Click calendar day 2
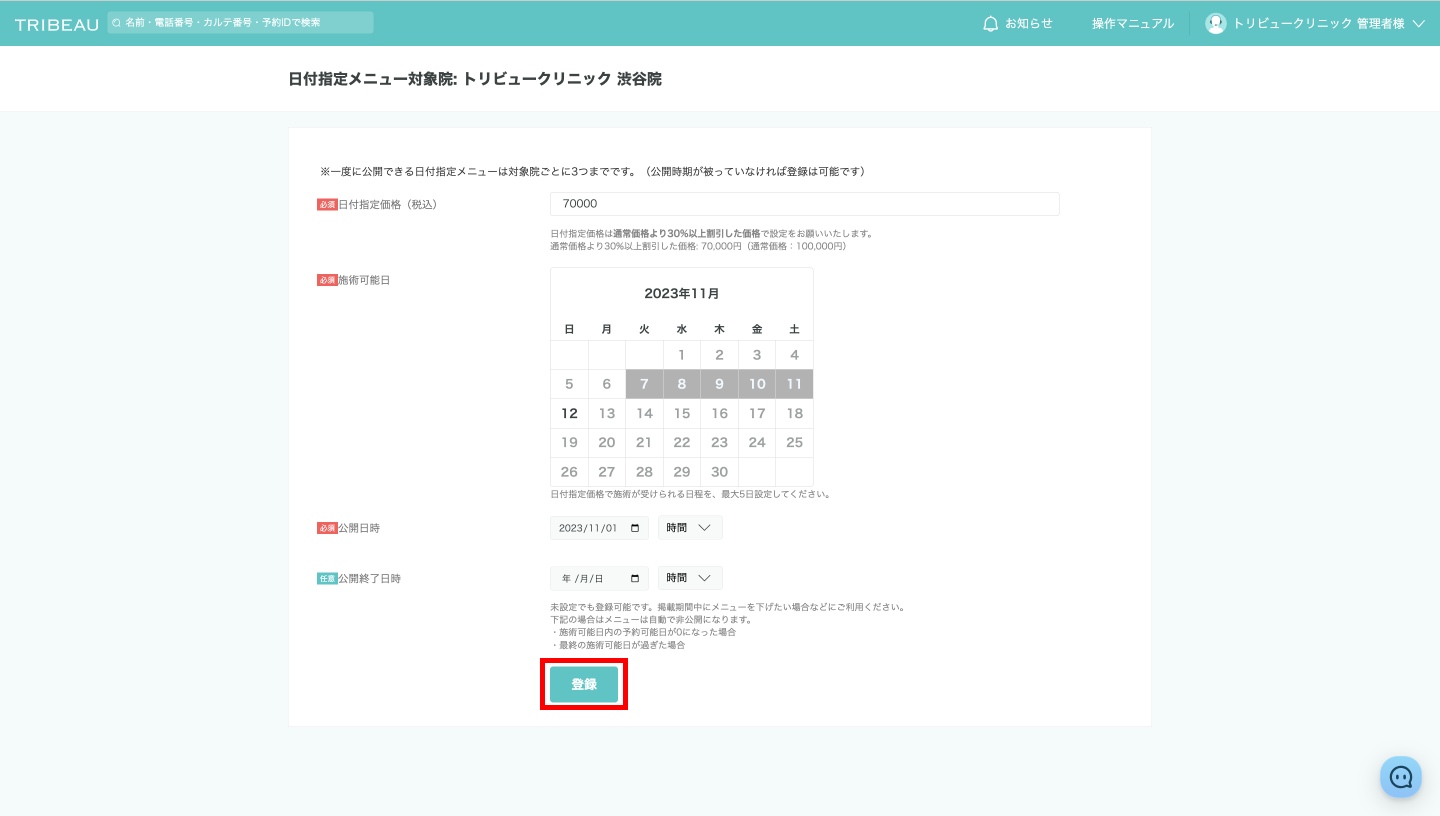 click(x=719, y=355)
